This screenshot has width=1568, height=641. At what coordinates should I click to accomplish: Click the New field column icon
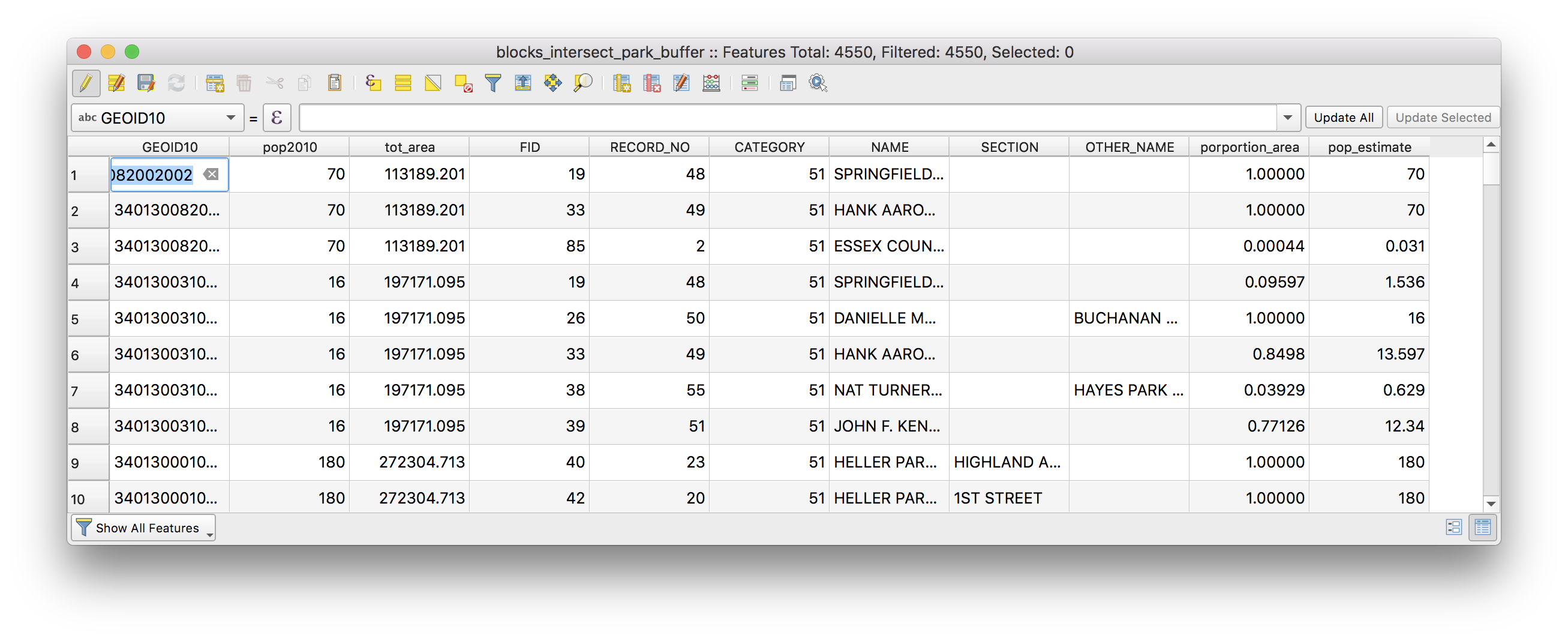(x=621, y=83)
